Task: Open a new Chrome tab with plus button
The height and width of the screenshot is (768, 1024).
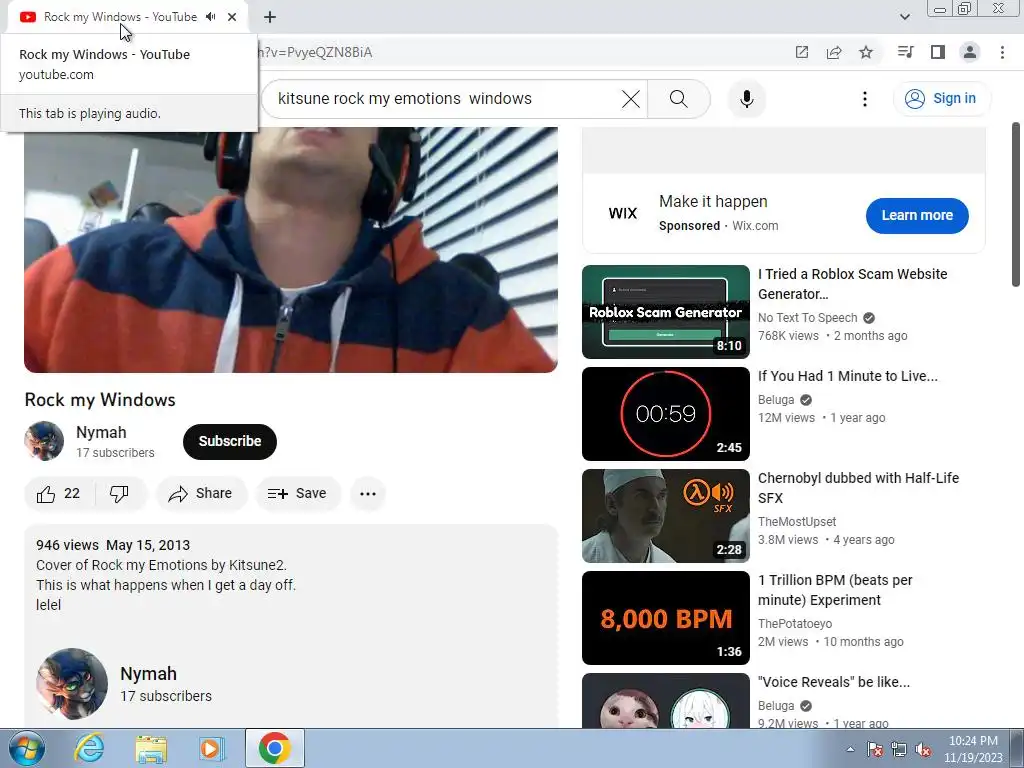Action: coord(270,17)
